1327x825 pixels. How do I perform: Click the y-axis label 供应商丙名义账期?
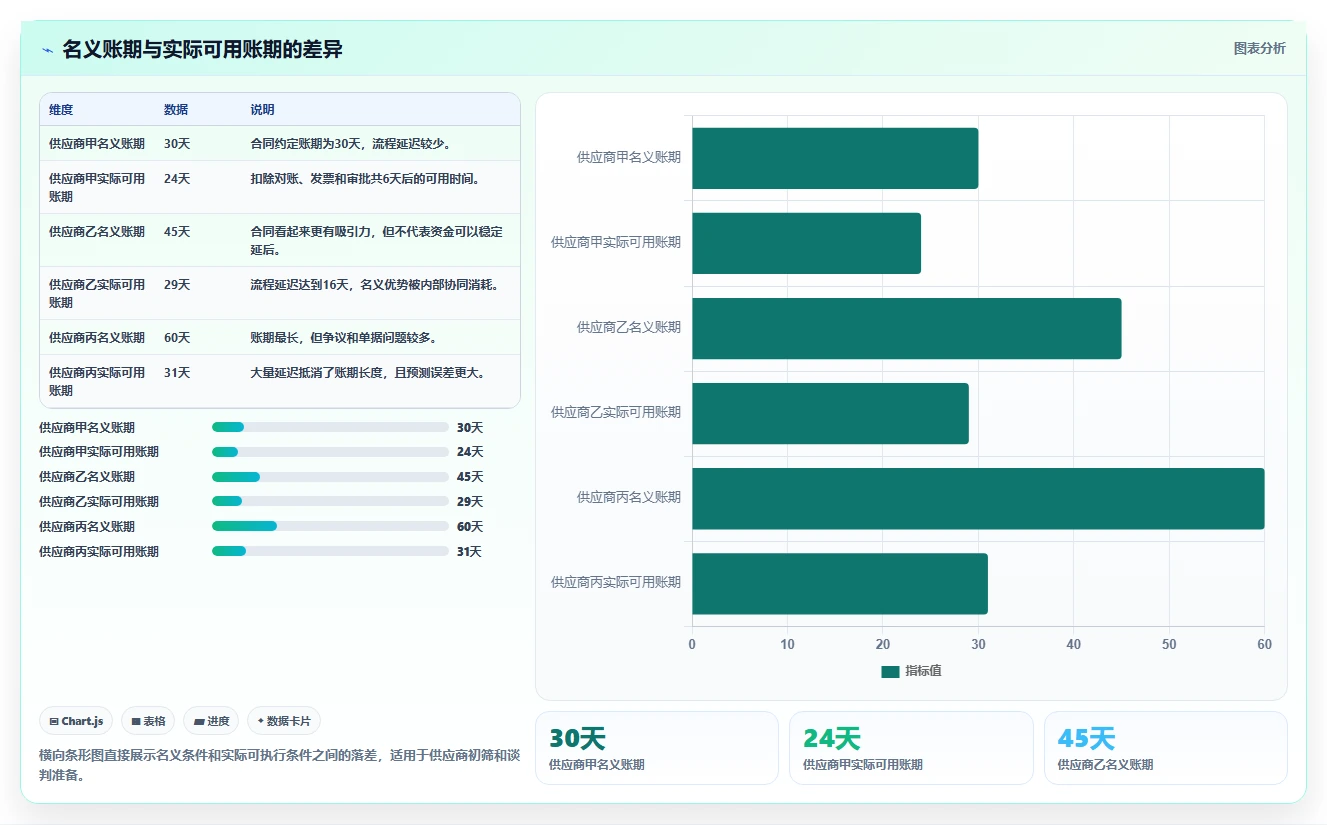point(629,497)
